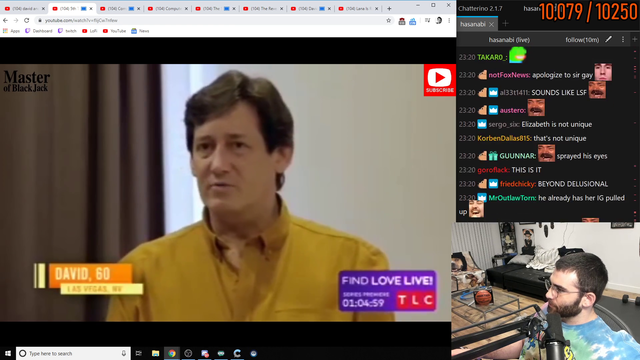This screenshot has width=640, height=360.
Task: Click username notFoxNews in chat
Action: click(508, 75)
